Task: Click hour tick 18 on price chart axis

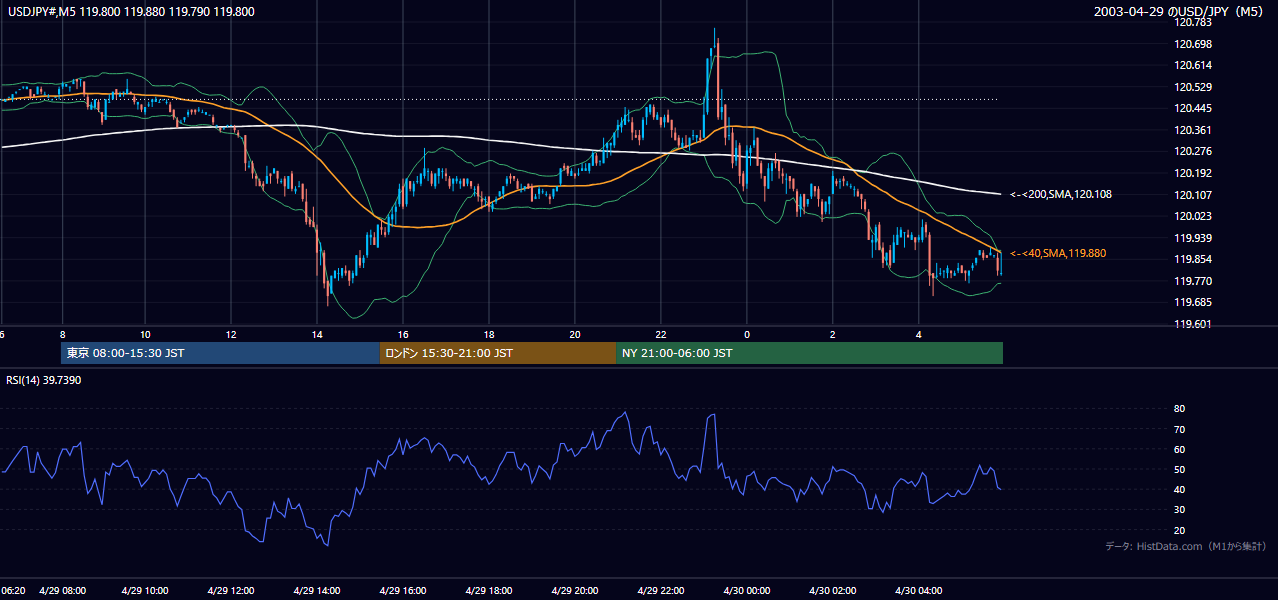Action: [x=489, y=334]
